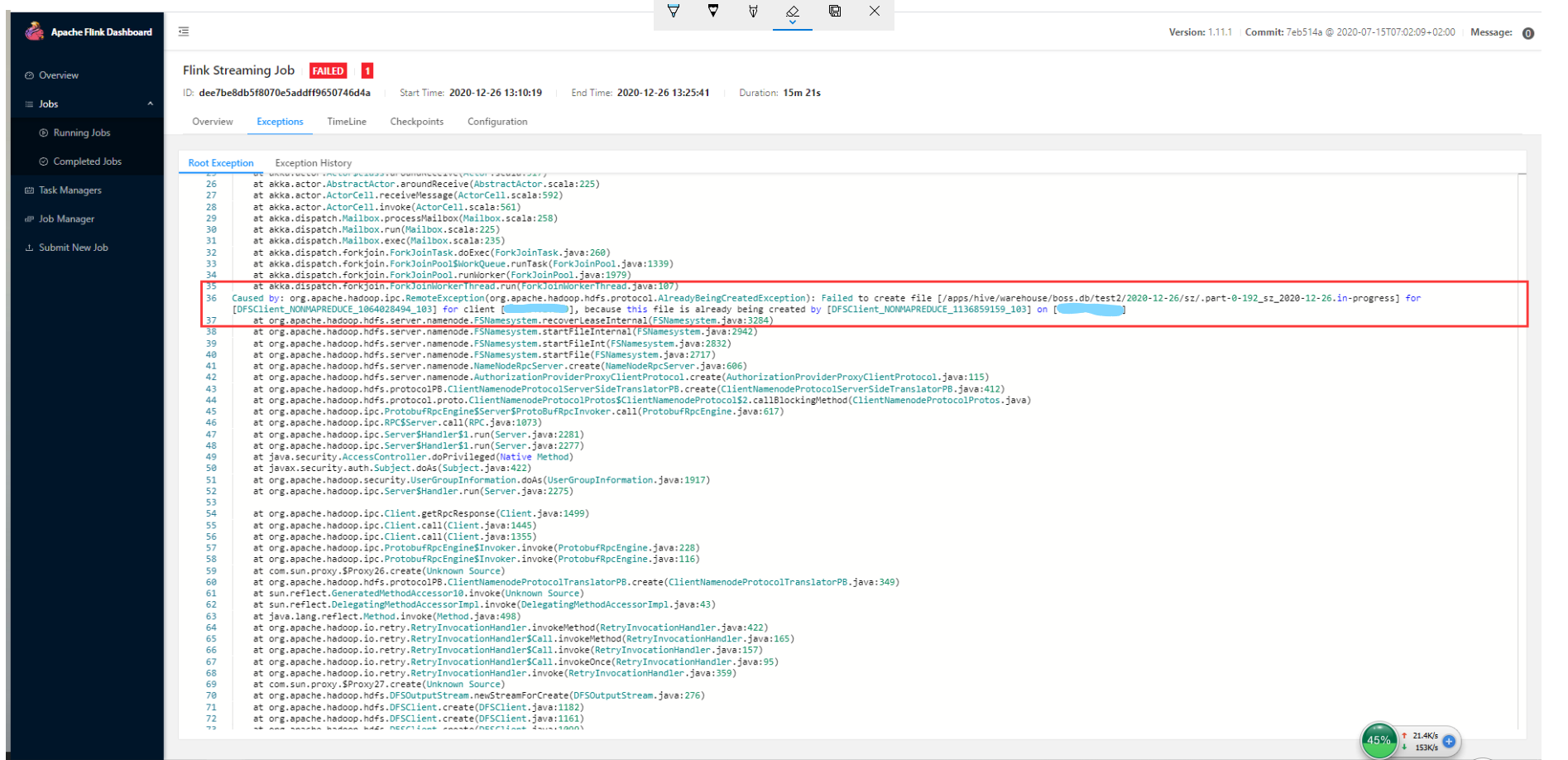
Task: Click line 49 AccessController.doPrivileged stack frame
Action: tap(413, 457)
